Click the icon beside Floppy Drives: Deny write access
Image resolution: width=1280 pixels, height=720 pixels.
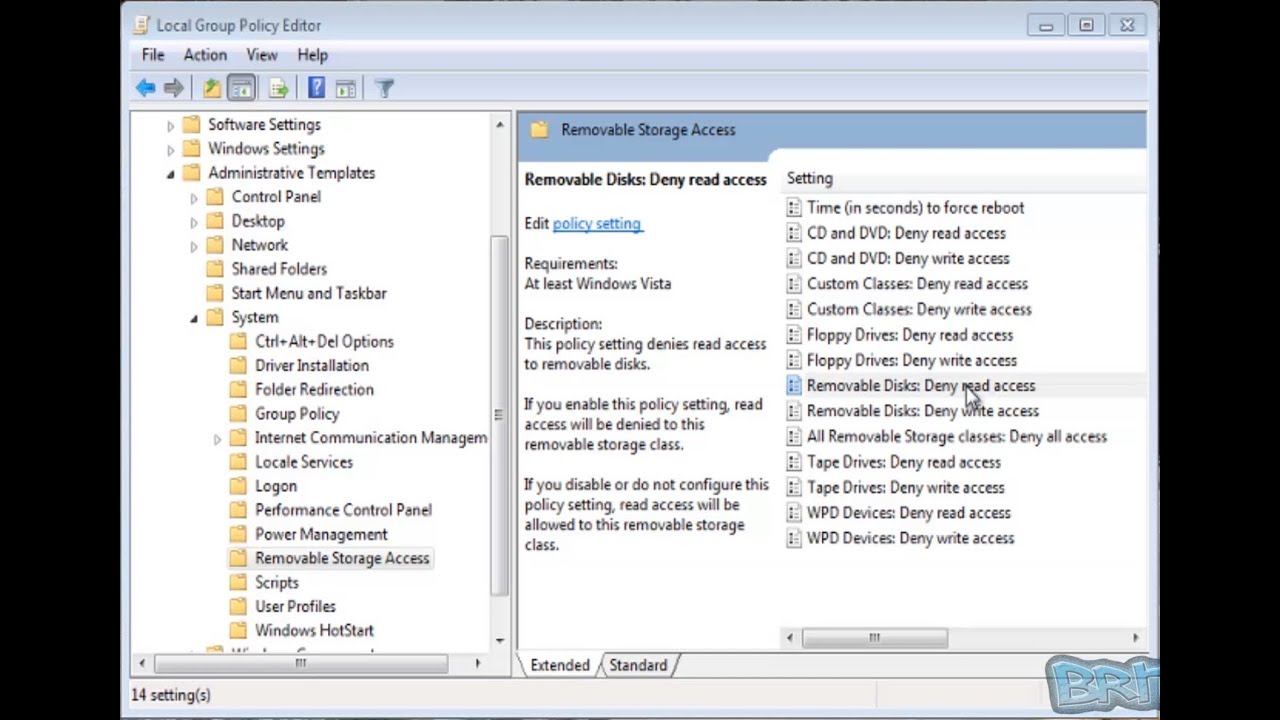pos(794,360)
